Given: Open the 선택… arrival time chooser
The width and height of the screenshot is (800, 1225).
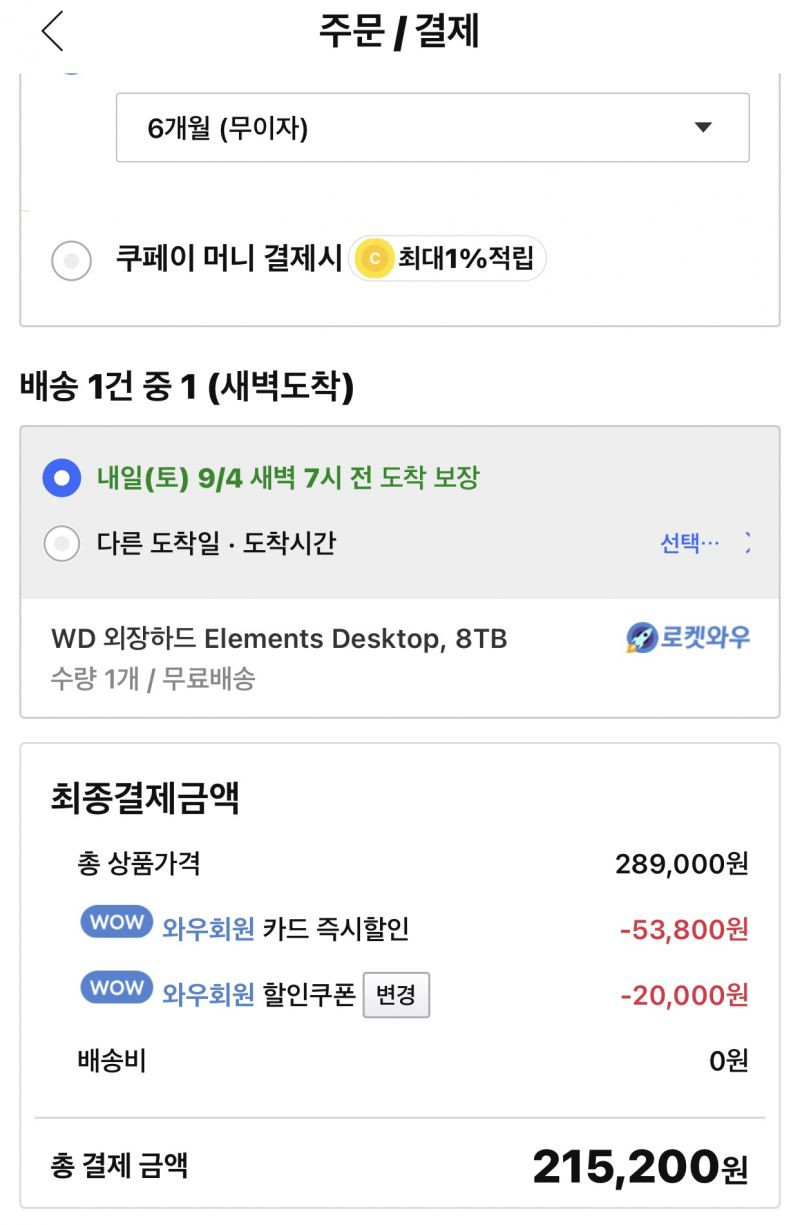Looking at the screenshot, I should 704,544.
